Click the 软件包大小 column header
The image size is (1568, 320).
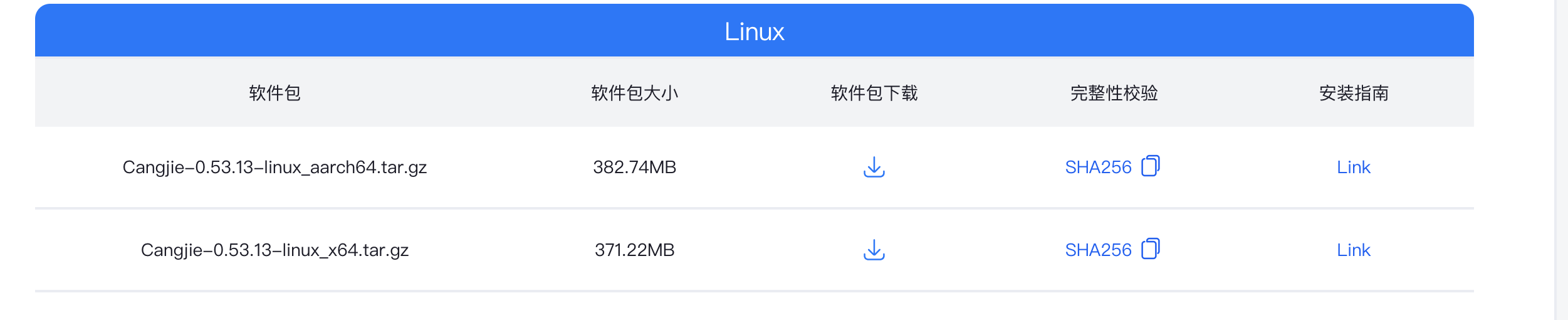pos(635,93)
